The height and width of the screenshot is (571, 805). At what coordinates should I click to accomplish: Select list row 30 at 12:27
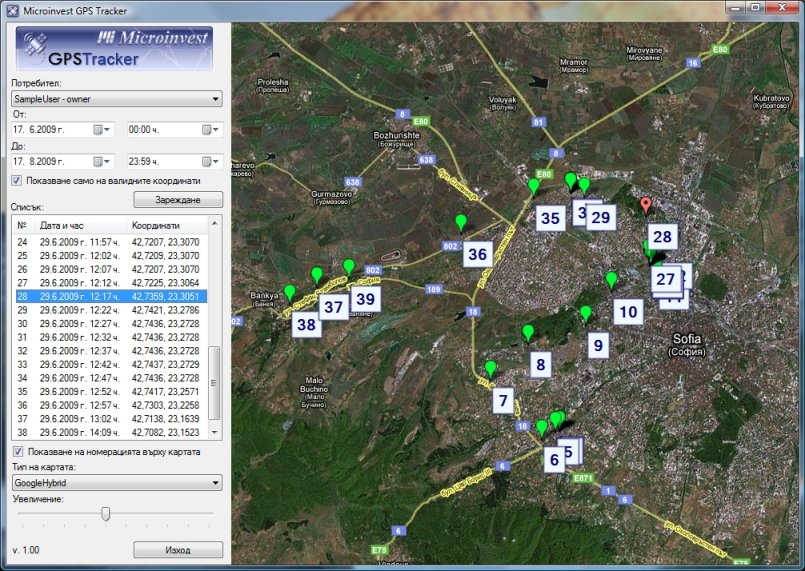click(110, 323)
